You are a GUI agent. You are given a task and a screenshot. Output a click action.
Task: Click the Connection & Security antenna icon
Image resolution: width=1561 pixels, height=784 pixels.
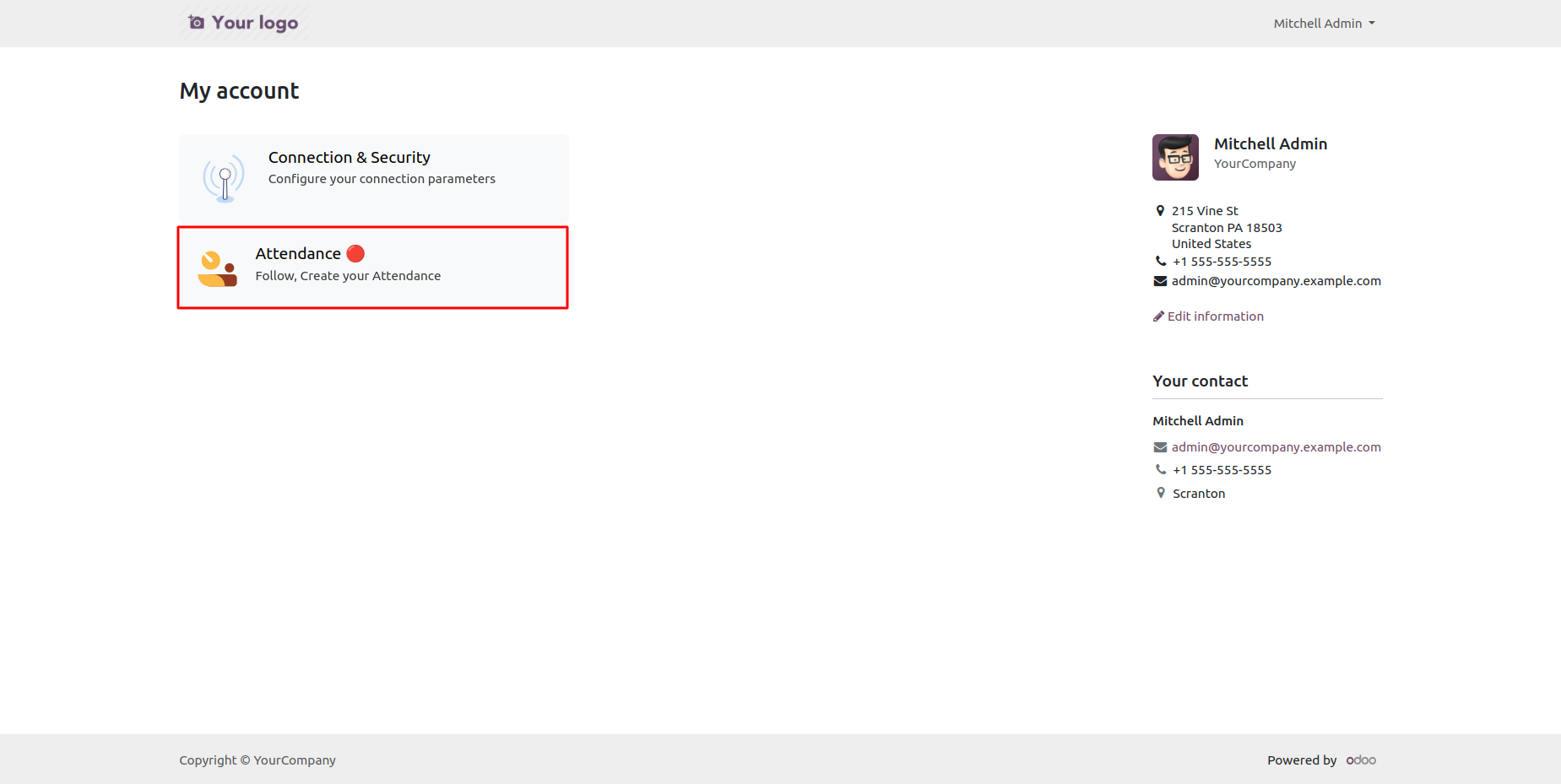point(224,178)
